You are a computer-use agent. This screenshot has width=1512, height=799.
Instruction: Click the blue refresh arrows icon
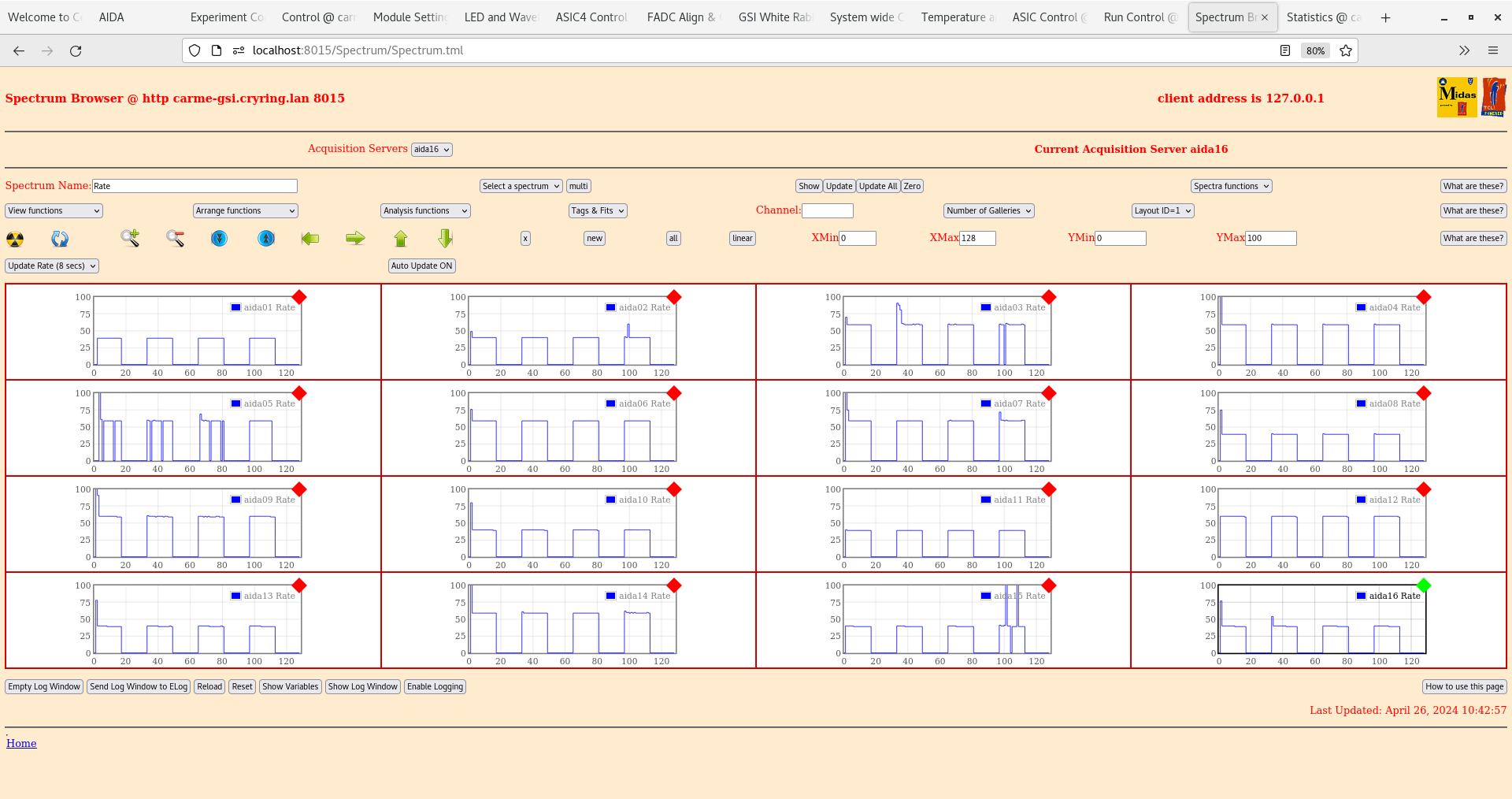pos(60,239)
